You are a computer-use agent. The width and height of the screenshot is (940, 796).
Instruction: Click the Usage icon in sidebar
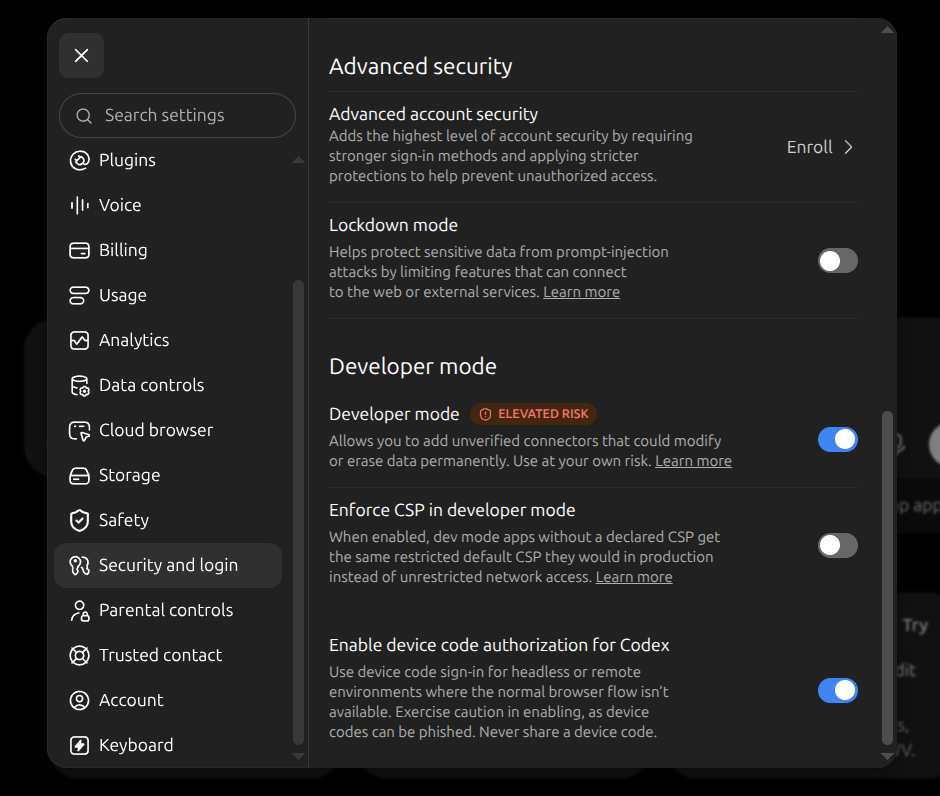pyautogui.click(x=80, y=295)
